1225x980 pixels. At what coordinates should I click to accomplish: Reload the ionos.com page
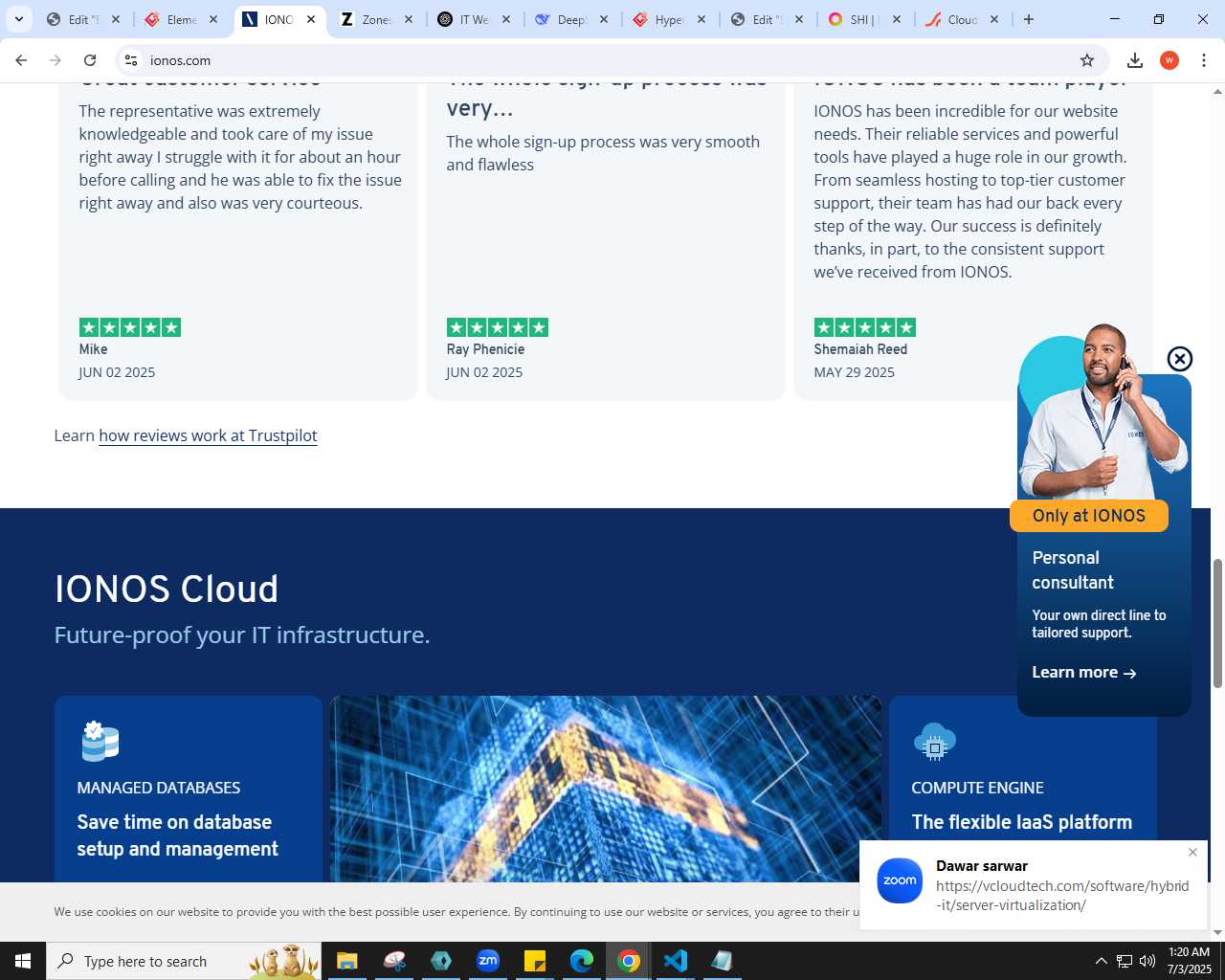[90, 60]
